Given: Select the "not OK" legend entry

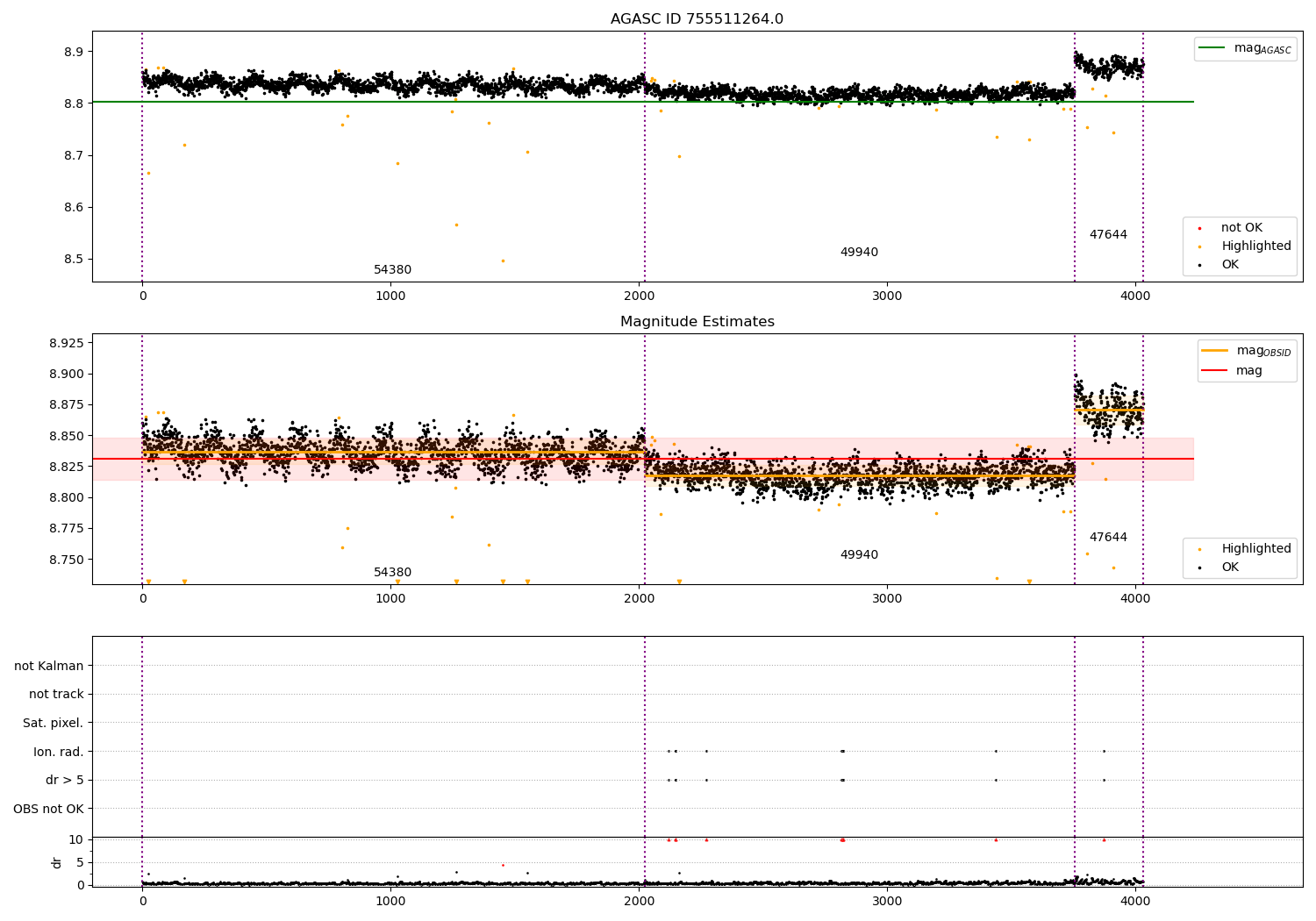Looking at the screenshot, I should 1241,228.
